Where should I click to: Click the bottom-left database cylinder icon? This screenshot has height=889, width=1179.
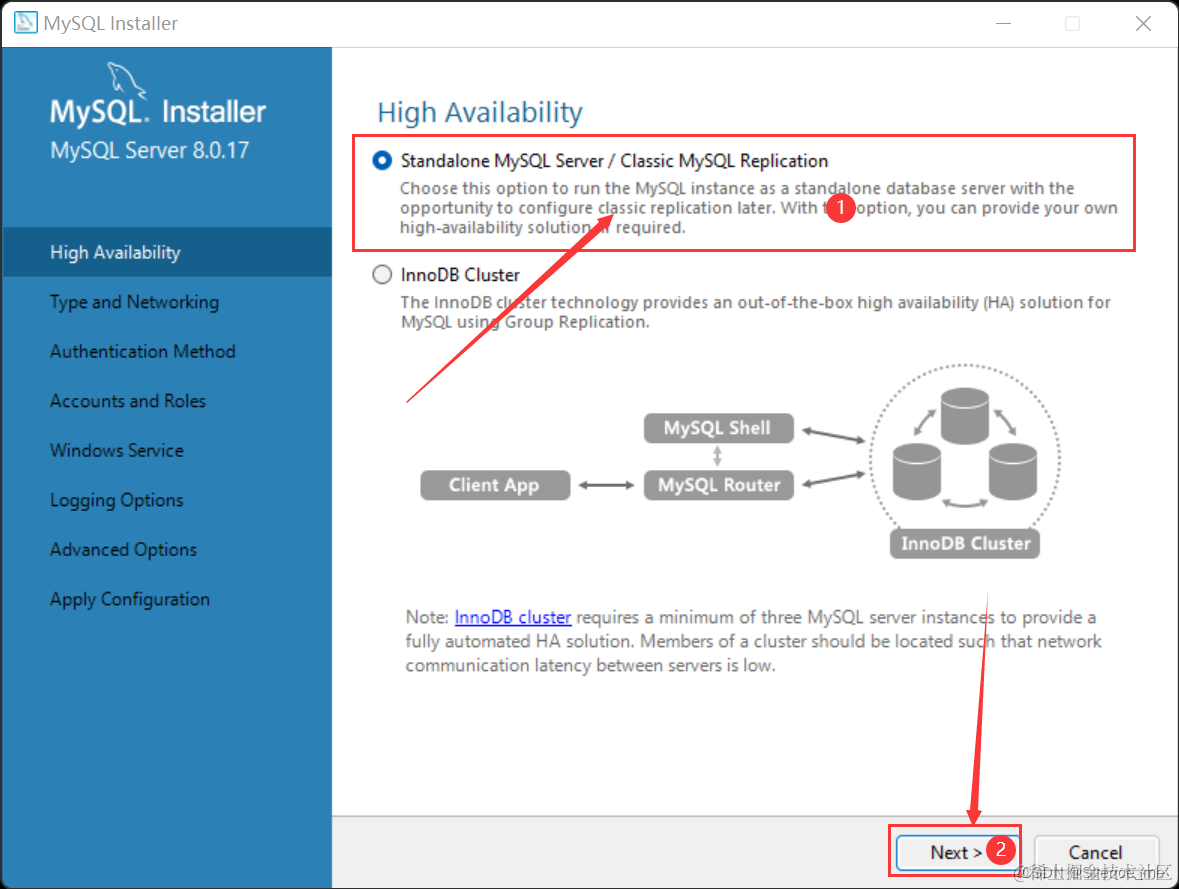[x=916, y=472]
